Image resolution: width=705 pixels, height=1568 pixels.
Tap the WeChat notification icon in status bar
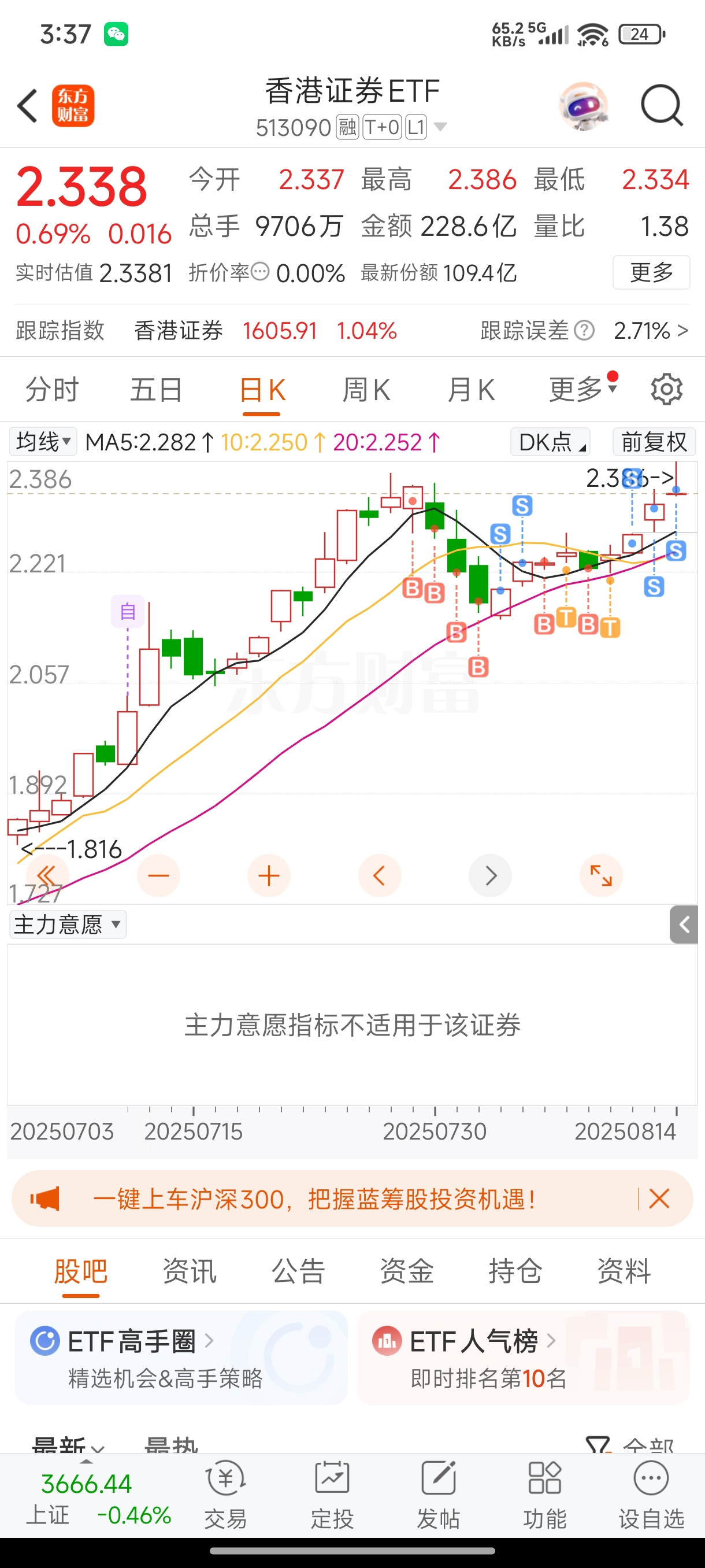point(116,34)
